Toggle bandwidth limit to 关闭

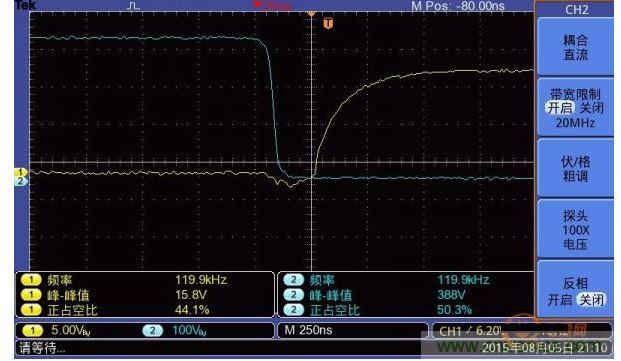tap(592, 108)
